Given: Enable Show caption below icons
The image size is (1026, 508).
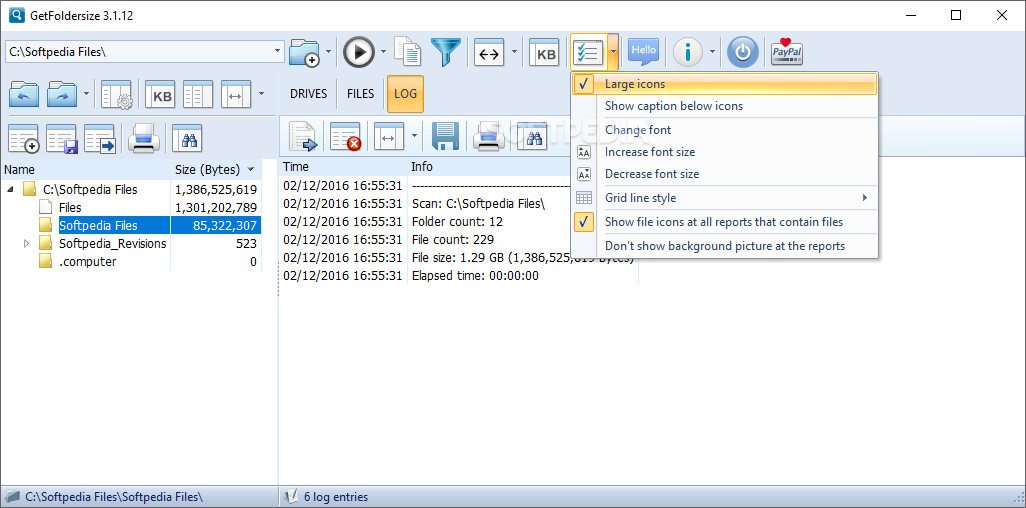Looking at the screenshot, I should pos(724,106).
